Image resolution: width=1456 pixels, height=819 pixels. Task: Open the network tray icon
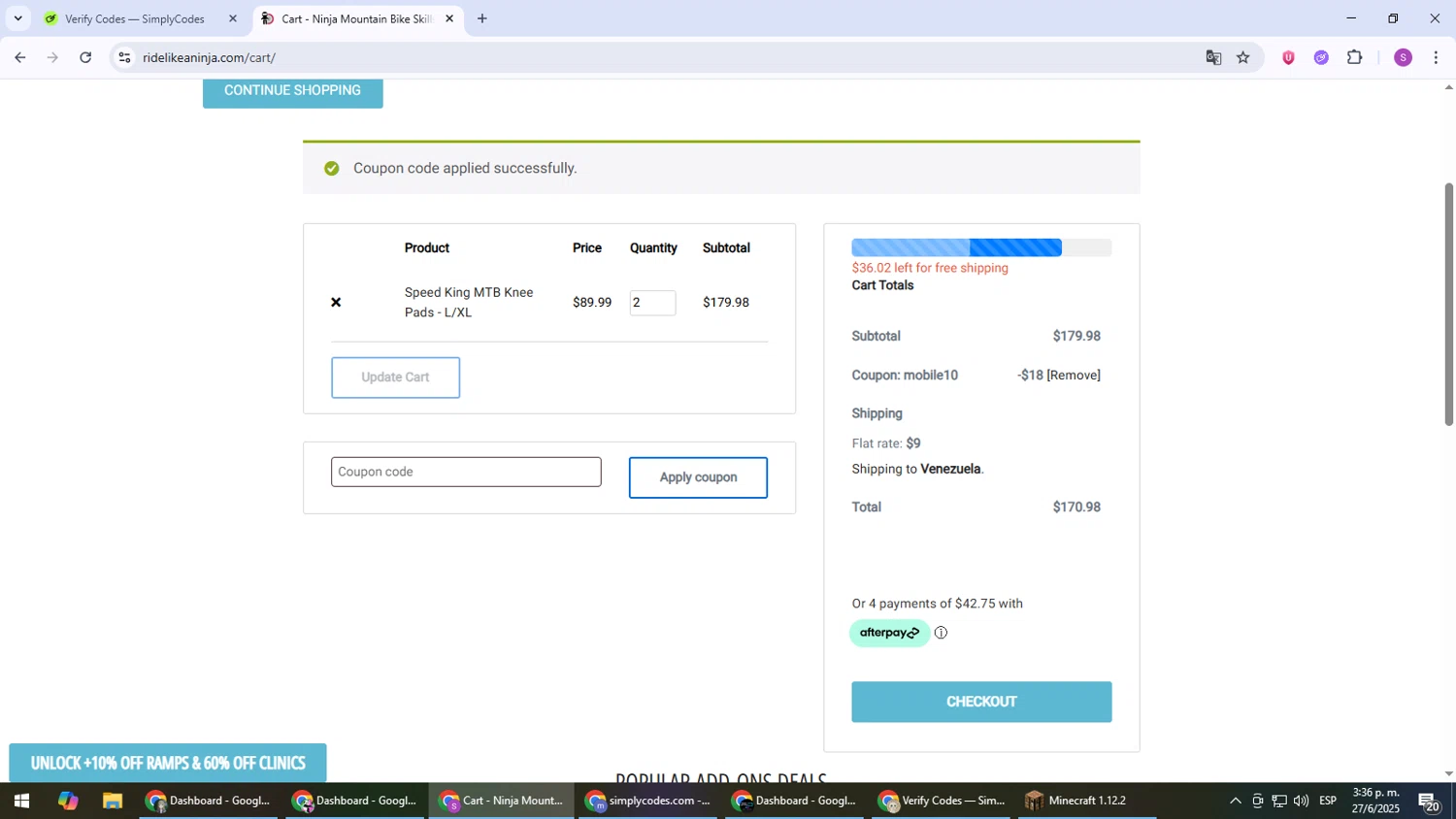(1279, 802)
